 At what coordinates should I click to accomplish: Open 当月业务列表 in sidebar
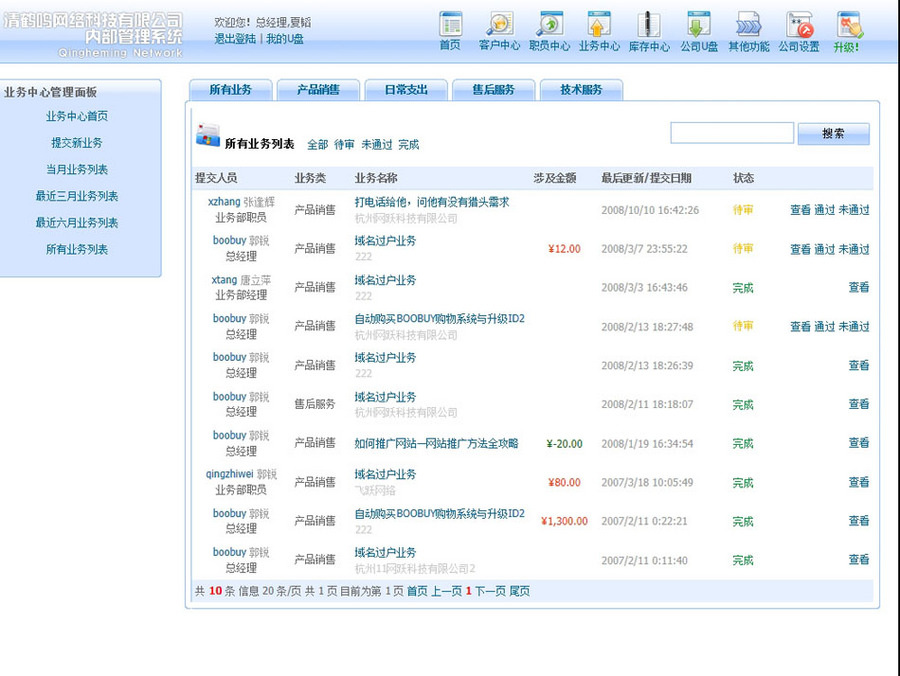click(77, 170)
